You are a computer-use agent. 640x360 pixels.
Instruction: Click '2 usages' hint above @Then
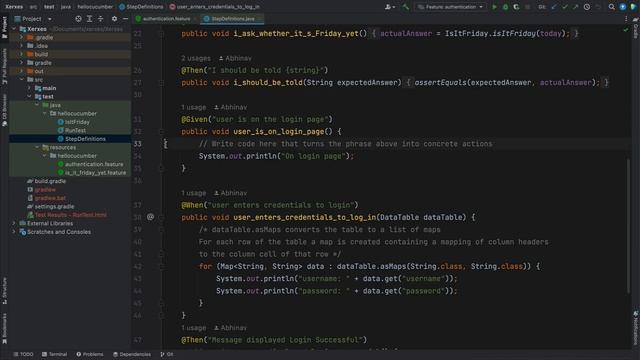point(196,58)
